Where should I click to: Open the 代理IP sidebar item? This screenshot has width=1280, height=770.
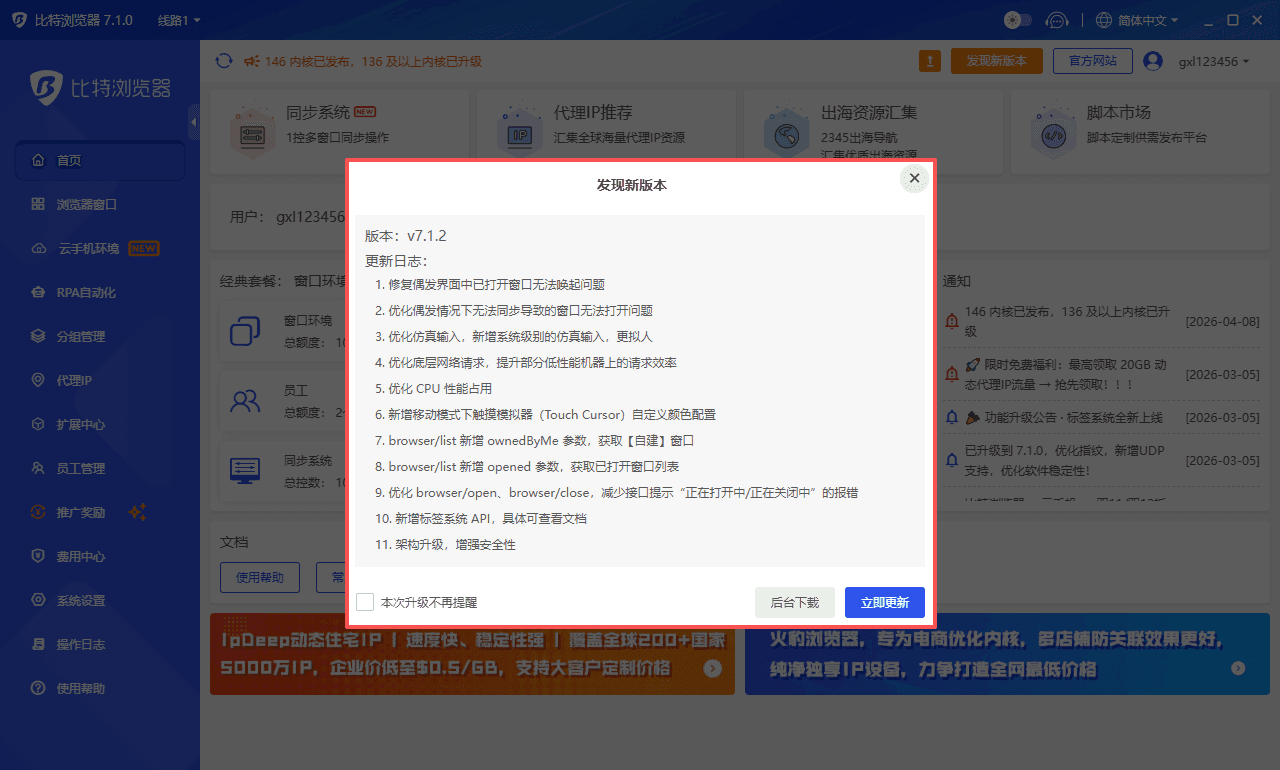66,380
